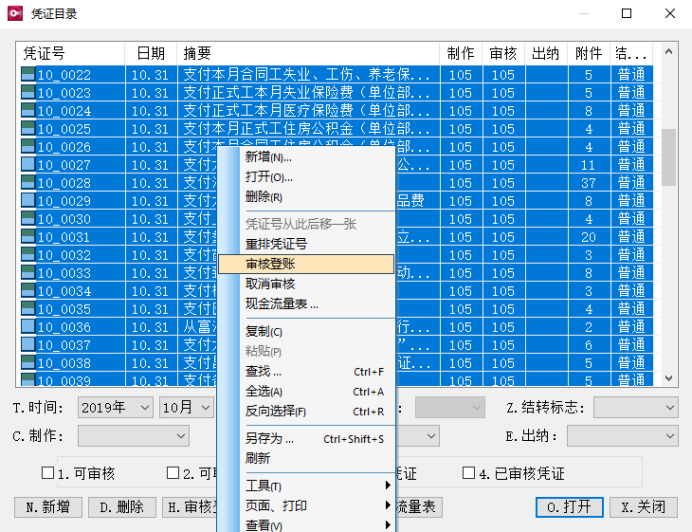This screenshot has width=692, height=532.
Task: Click the voucher icon beside 10_0024
Action: [28, 111]
